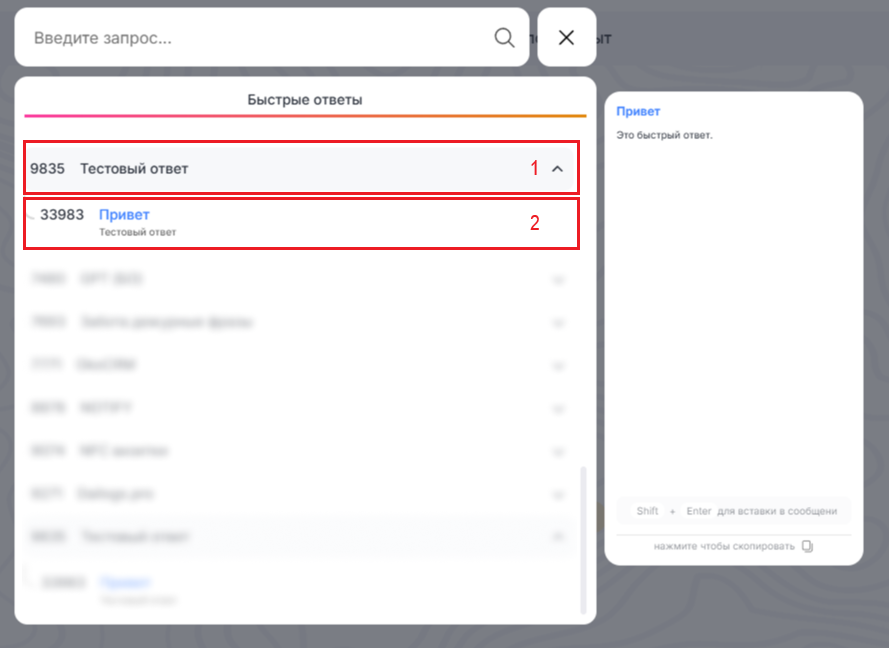Expand the Dialogs.pro group chevron
Screen dimensions: 889x648
[558, 494]
